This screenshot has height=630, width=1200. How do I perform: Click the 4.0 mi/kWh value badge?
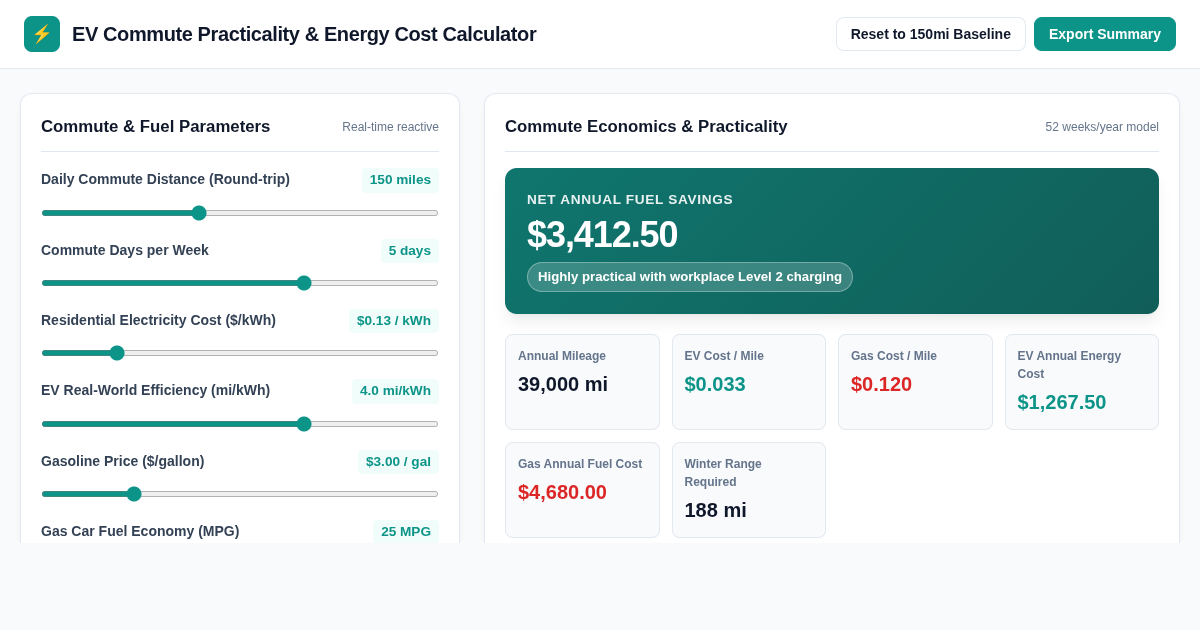pyautogui.click(x=395, y=391)
